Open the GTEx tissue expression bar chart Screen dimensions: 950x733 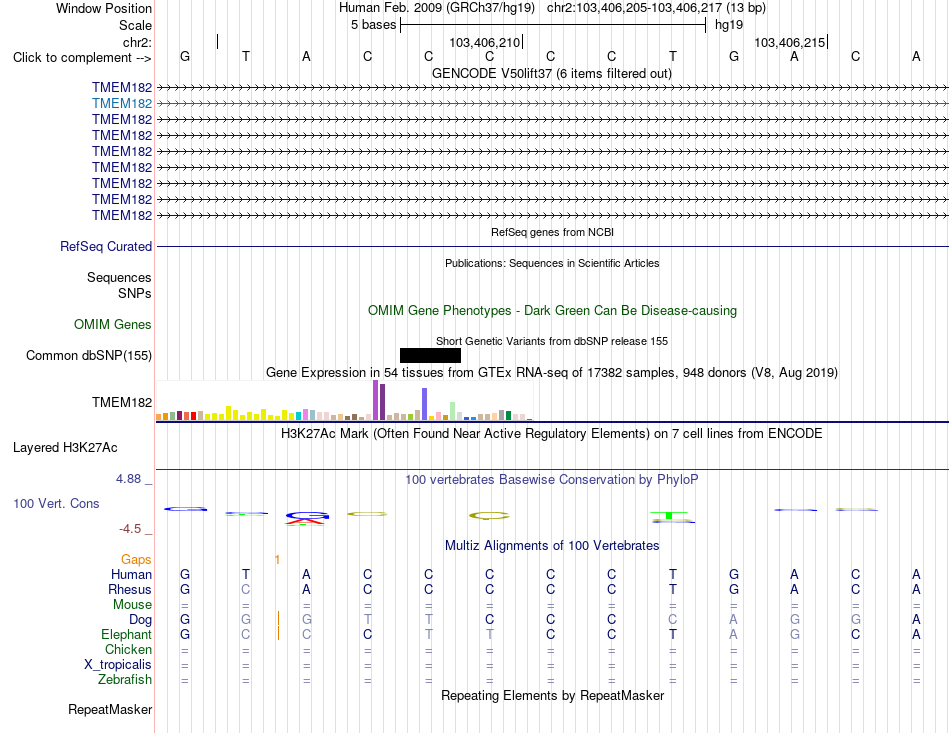pyautogui.click(x=344, y=400)
